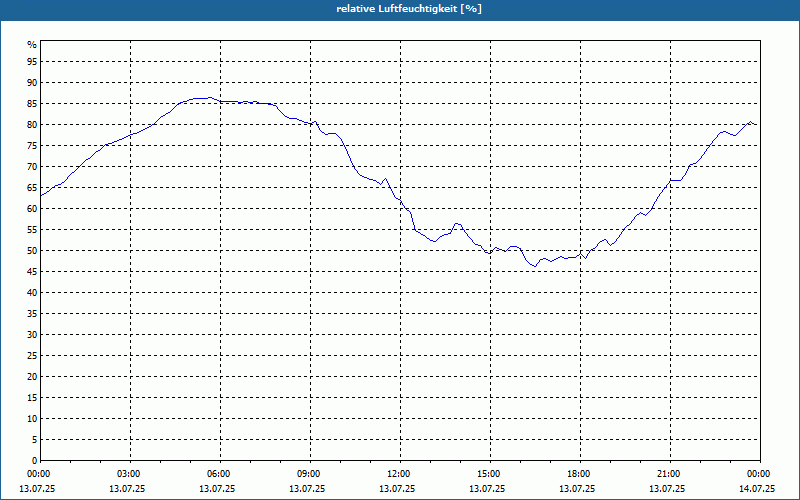
Task: Click the y-axis label '60'
Action: click(x=32, y=209)
